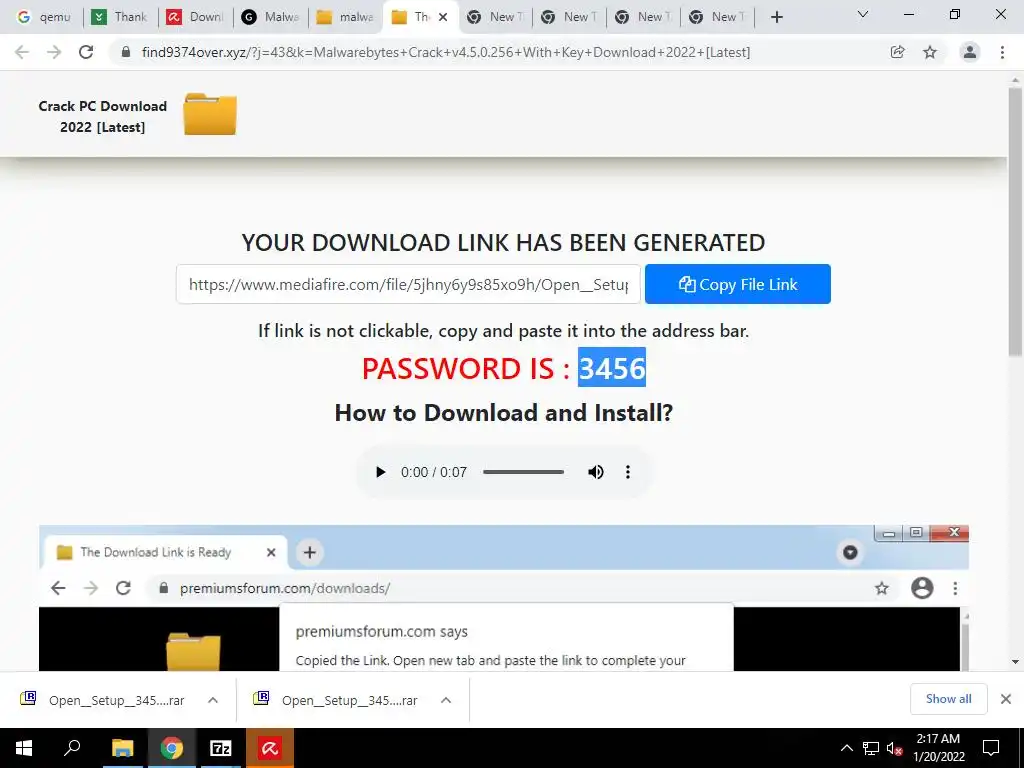Click muted volume tray icon
Viewport: 1024px width, 768px height.
[894, 748]
